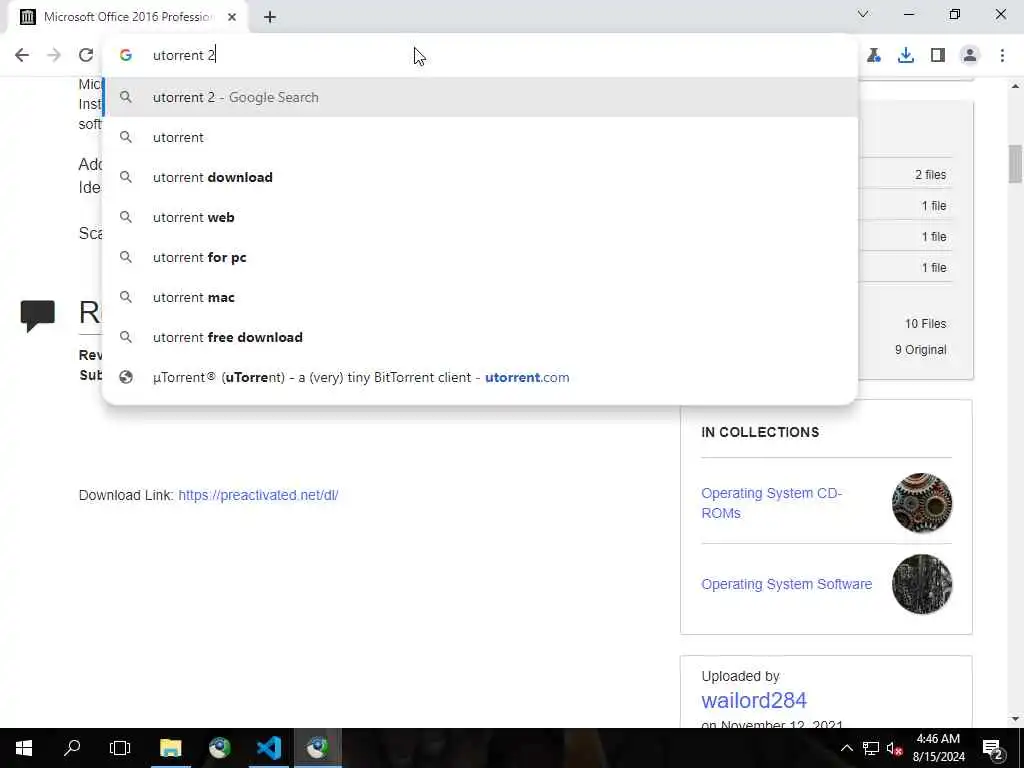The image size is (1024, 768).
Task: Close the Microsoft Office 2016 tab
Action: (x=232, y=17)
